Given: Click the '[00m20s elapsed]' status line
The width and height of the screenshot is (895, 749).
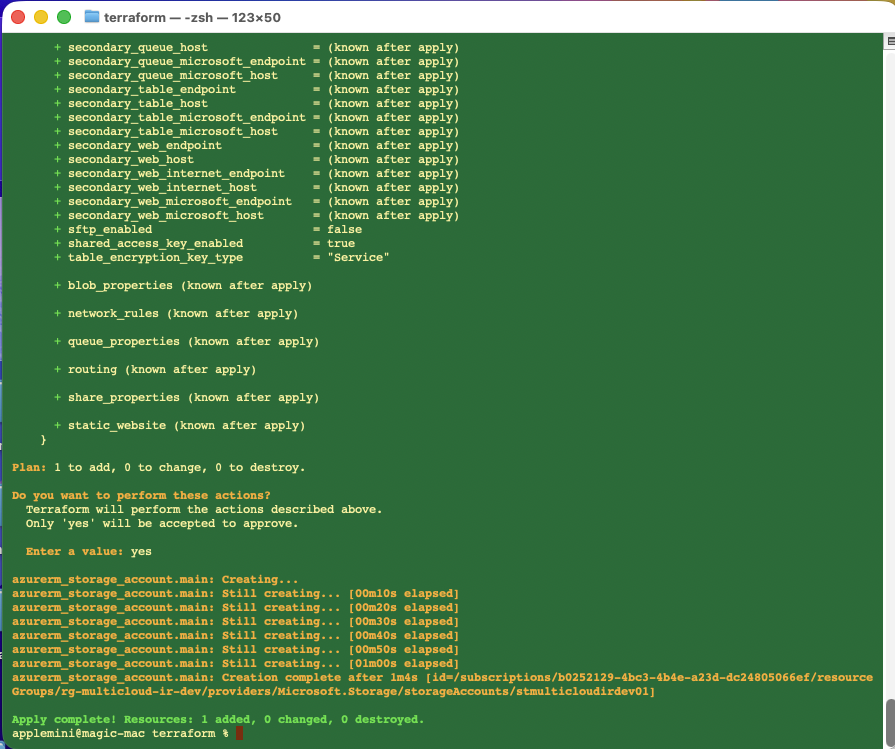Looking at the screenshot, I should pyautogui.click(x=235, y=607).
